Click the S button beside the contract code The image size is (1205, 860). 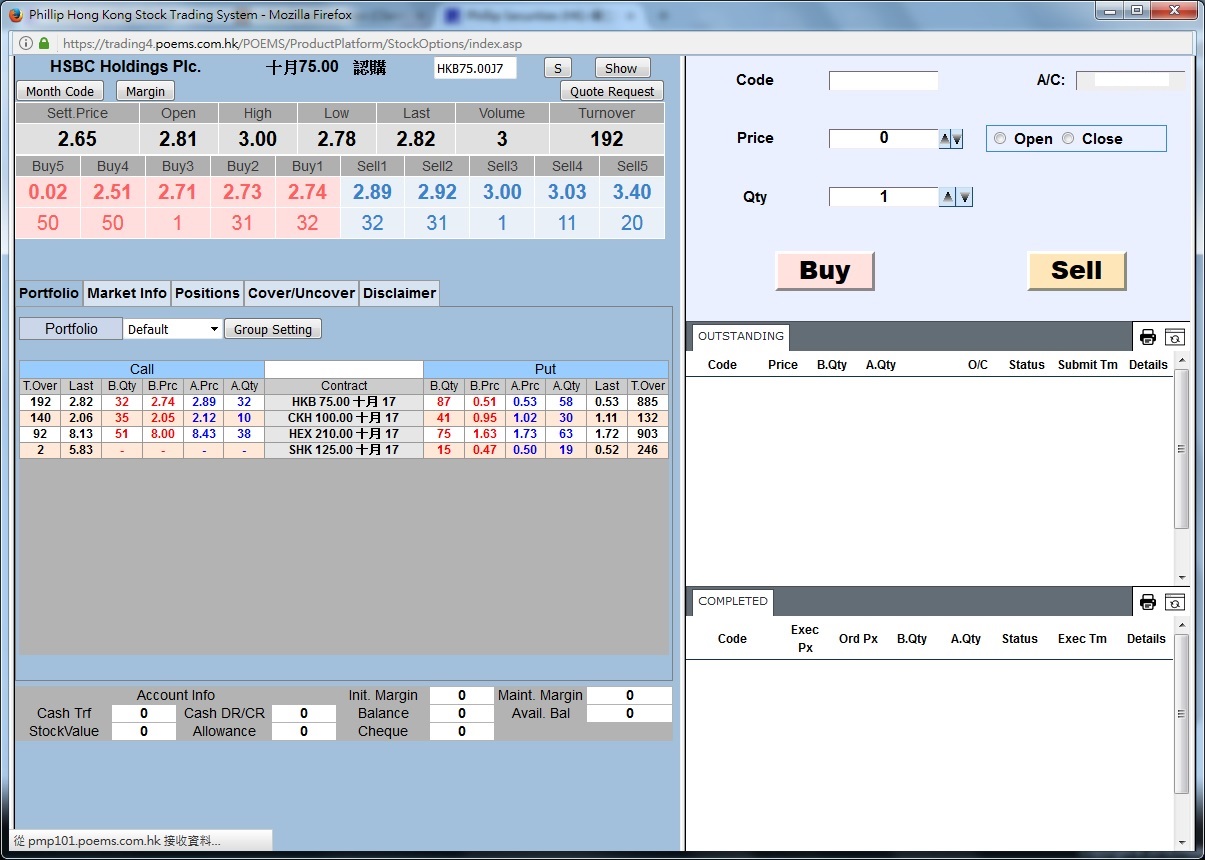[x=557, y=68]
